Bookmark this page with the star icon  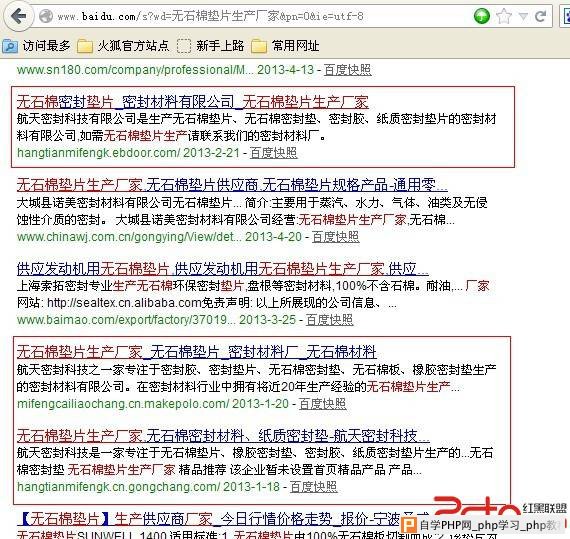click(503, 16)
